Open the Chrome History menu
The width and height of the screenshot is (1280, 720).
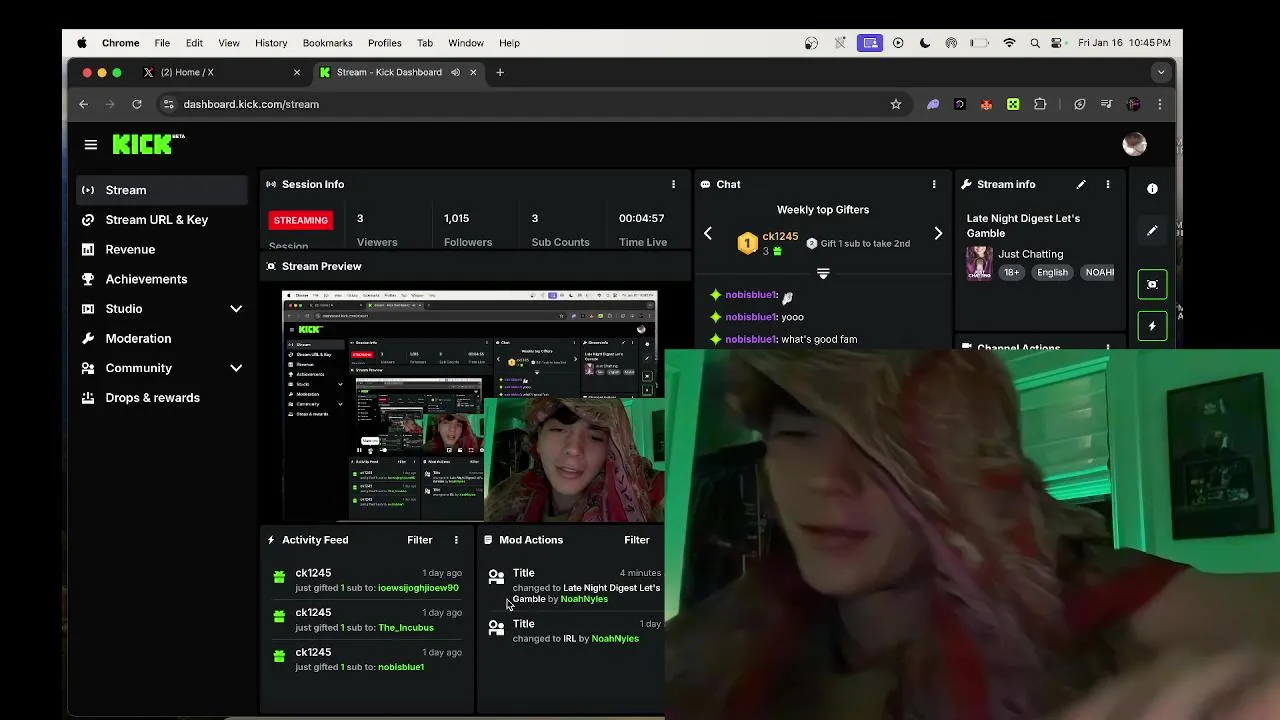coord(271,43)
